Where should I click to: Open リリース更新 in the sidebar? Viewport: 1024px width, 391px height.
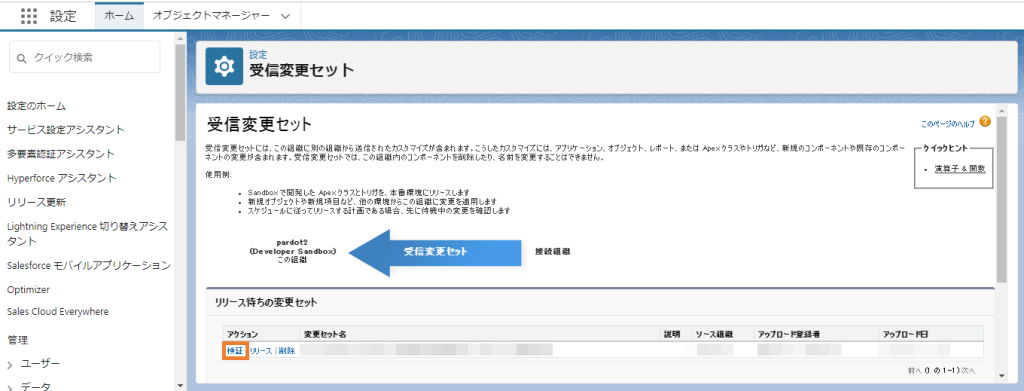pos(36,202)
